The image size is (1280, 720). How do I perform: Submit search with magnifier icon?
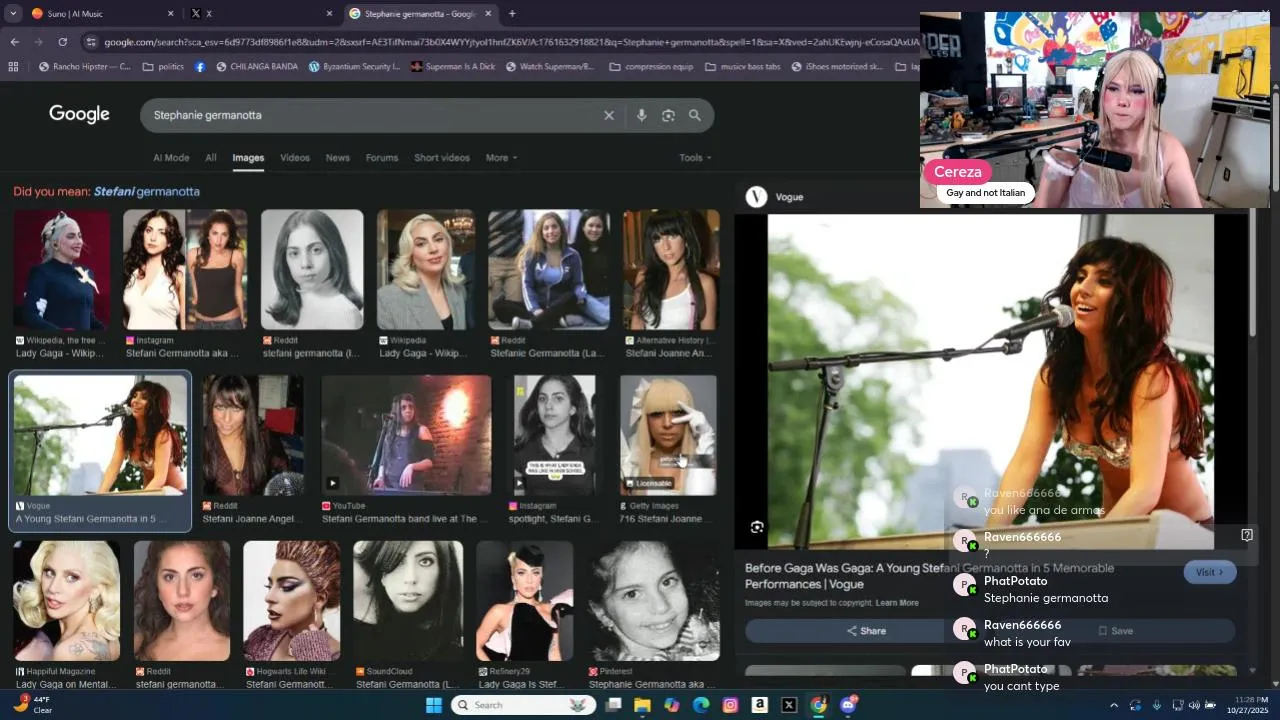[x=695, y=115]
